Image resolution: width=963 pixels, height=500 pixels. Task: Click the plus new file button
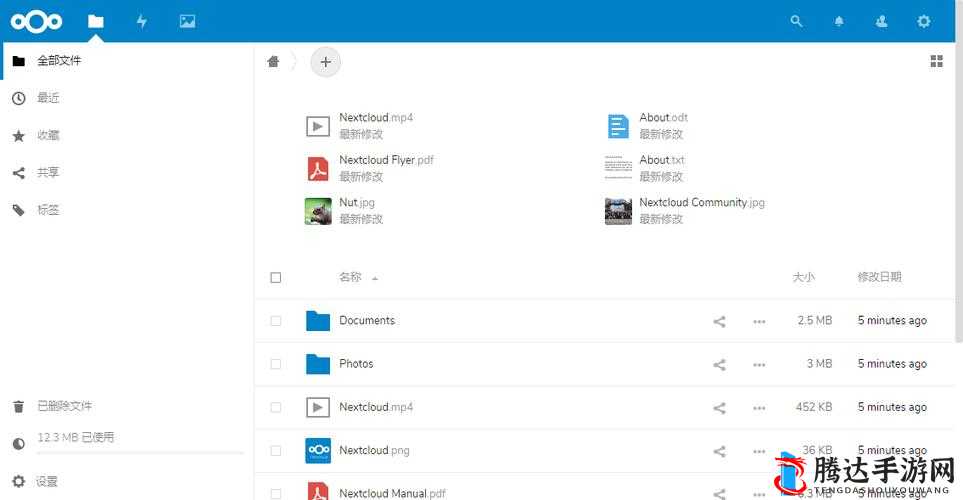[x=326, y=62]
